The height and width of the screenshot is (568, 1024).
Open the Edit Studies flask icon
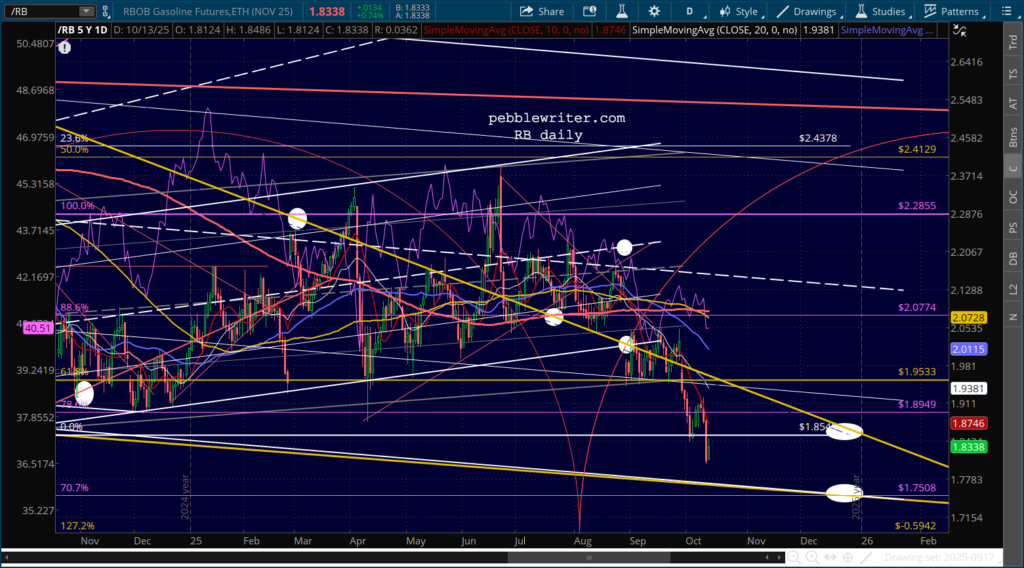(x=622, y=11)
